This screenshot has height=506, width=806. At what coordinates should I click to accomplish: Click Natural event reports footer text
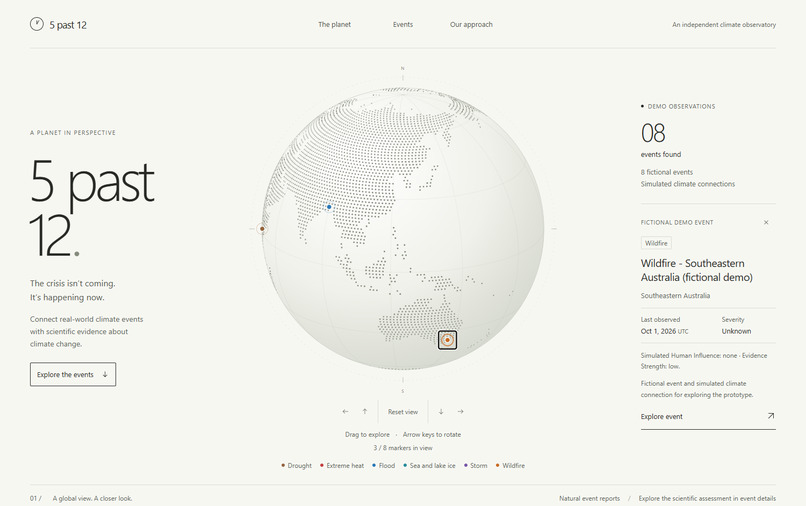click(589, 498)
